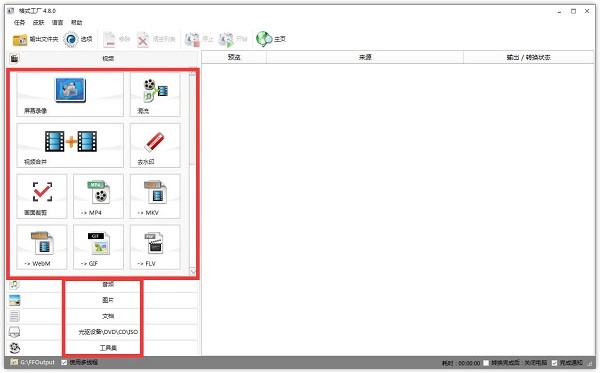Click the 移除 remove toolbar button
Screen dimensions: 600x373
click(117, 39)
